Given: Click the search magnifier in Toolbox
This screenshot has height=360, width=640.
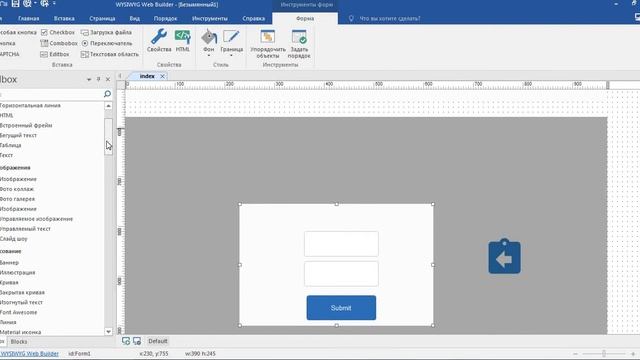Looking at the screenshot, I should (x=107, y=94).
